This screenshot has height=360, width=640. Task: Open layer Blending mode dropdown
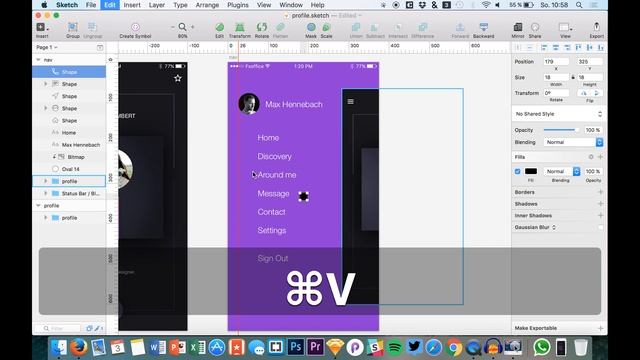click(x=573, y=142)
